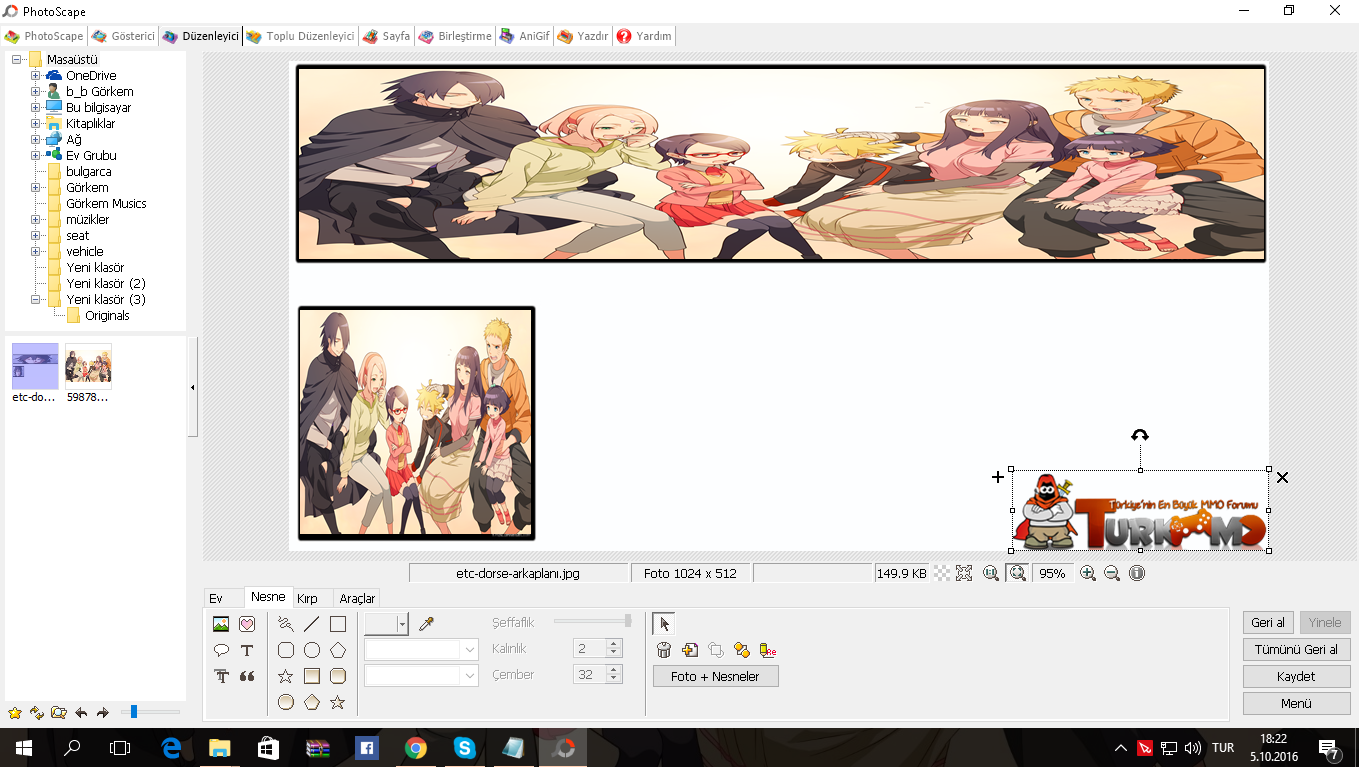1359x767 pixels.
Task: Remove TurkMMO logo object with X
Action: 1283,478
